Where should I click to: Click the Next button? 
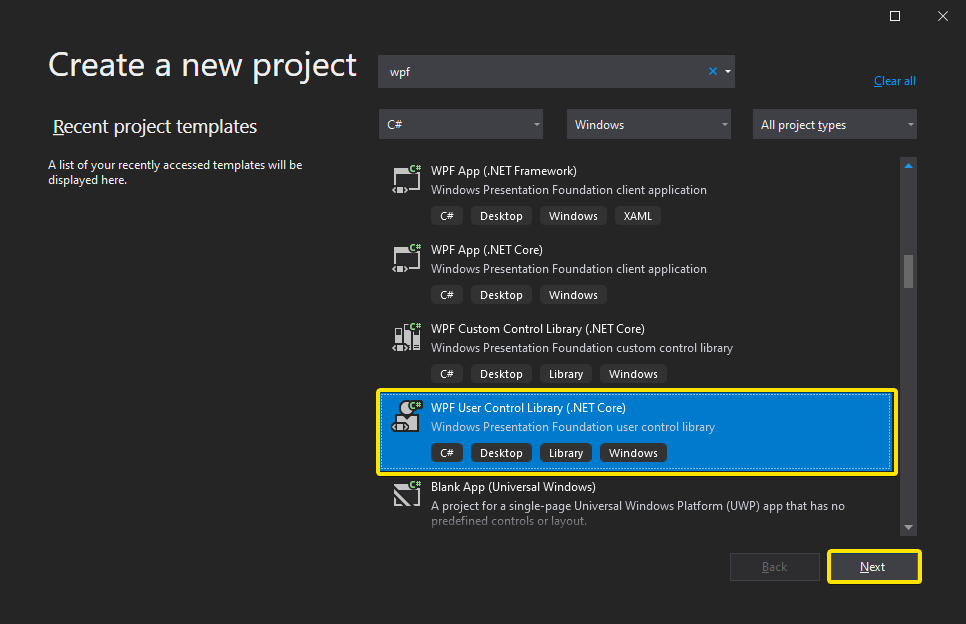pyautogui.click(x=874, y=566)
